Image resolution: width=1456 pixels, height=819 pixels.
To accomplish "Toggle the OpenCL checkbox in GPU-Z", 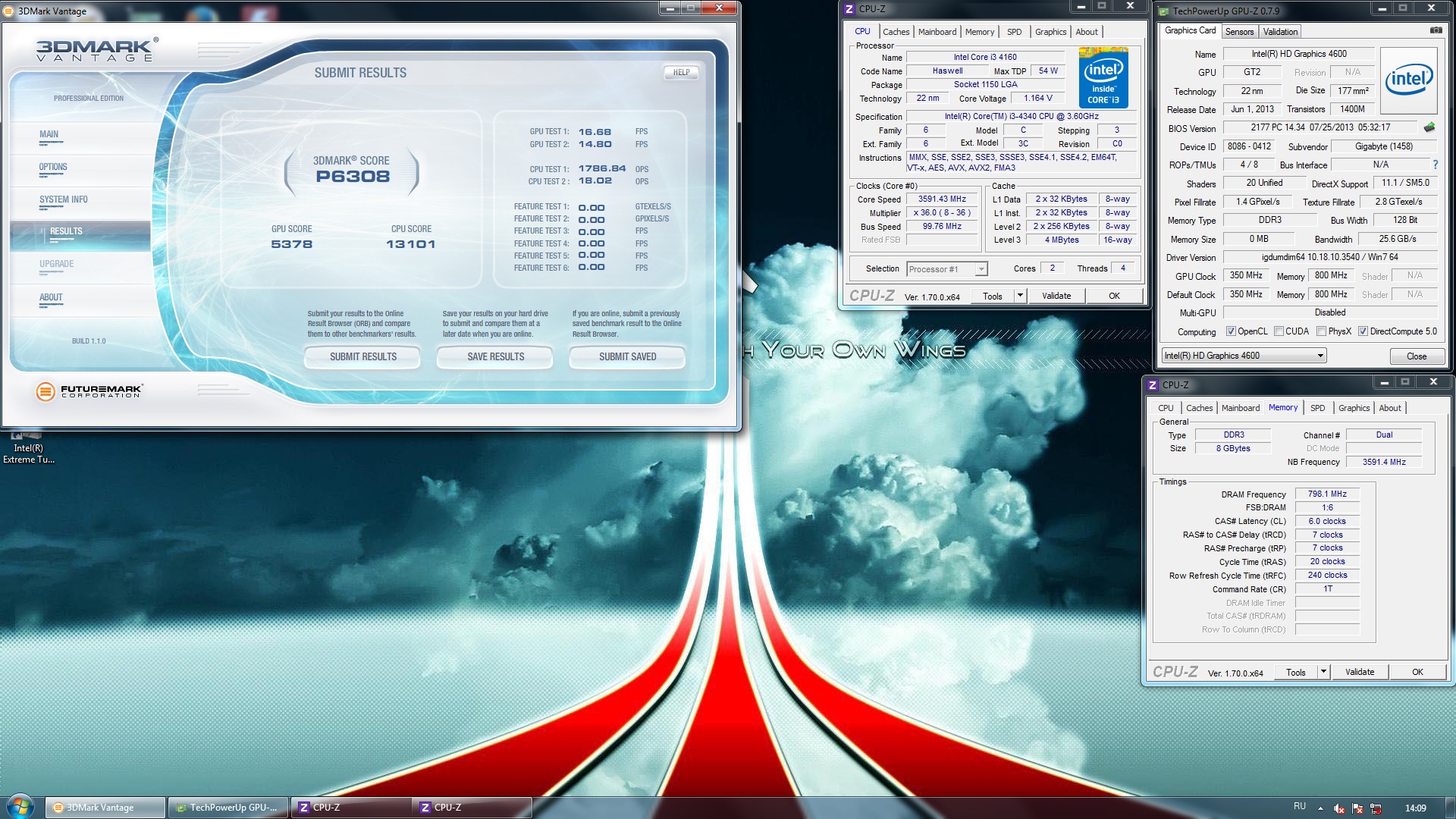I will click(x=1231, y=331).
